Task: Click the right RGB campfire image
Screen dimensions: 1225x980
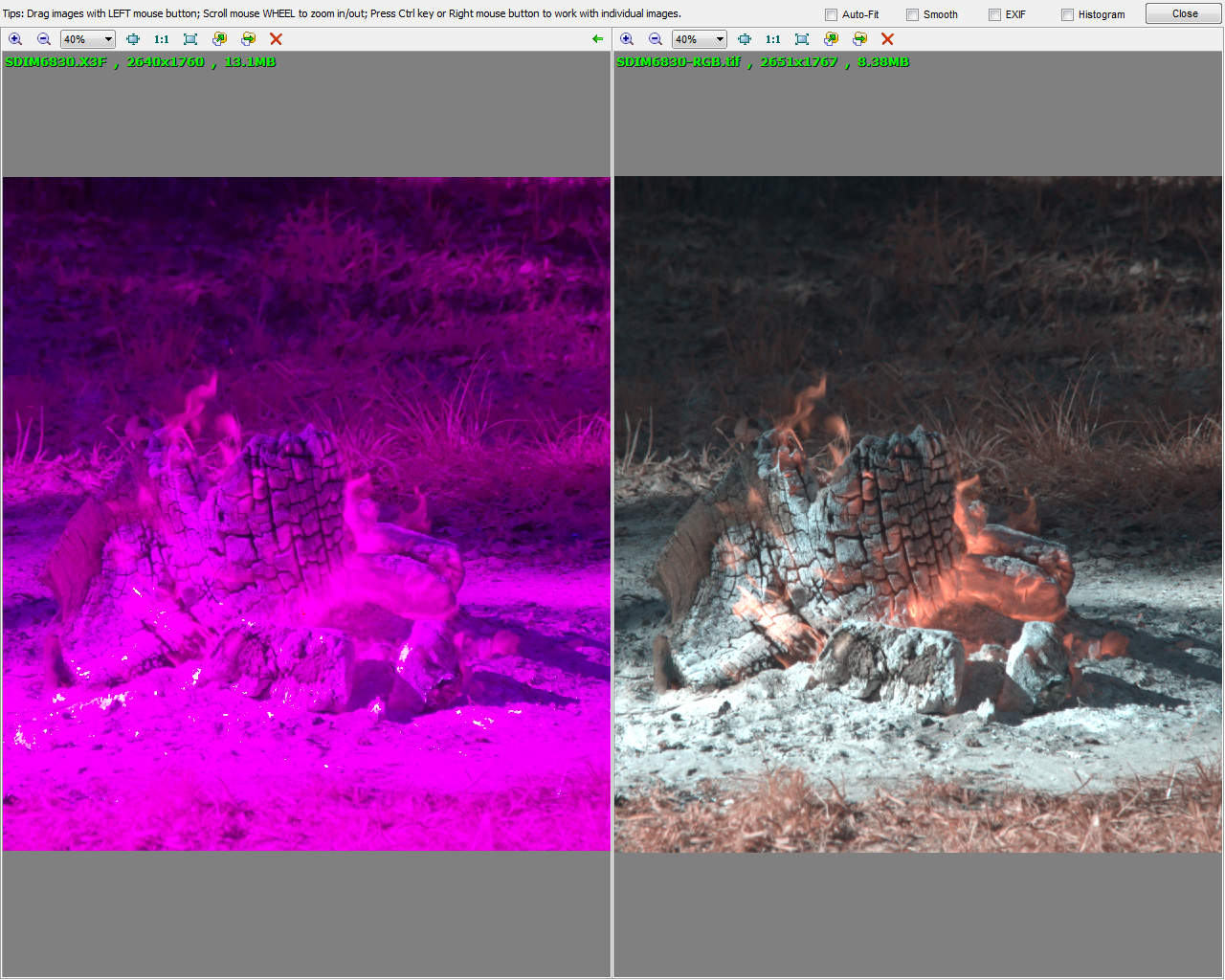Action: coord(918,514)
